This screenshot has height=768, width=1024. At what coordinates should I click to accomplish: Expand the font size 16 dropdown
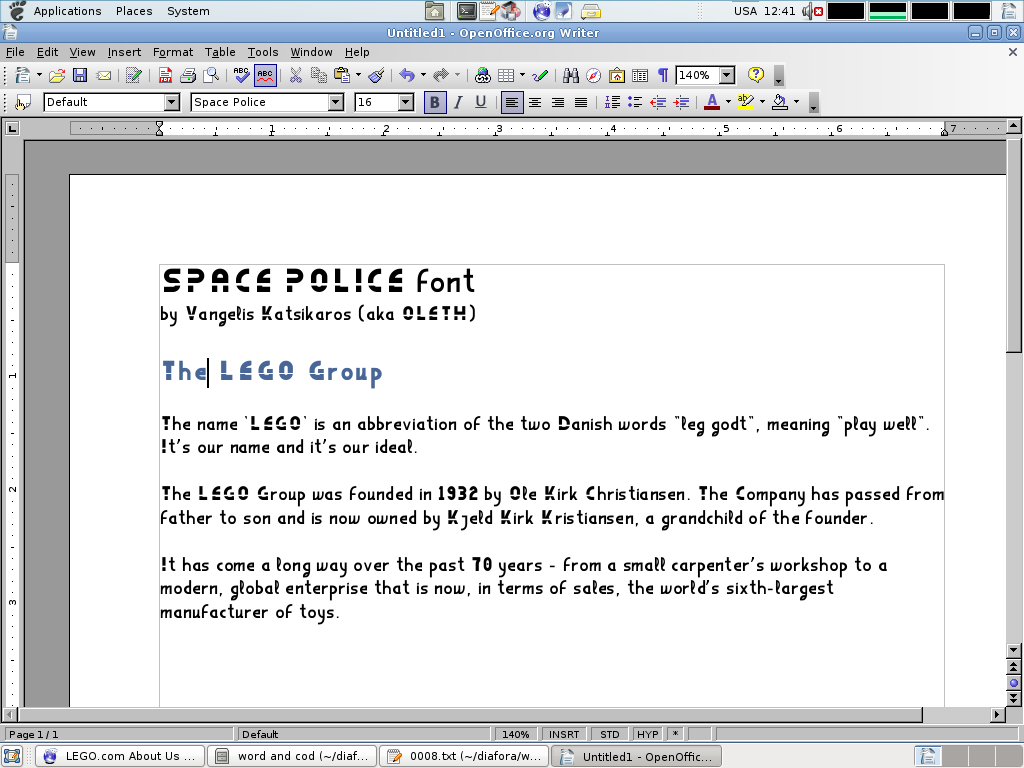point(406,102)
